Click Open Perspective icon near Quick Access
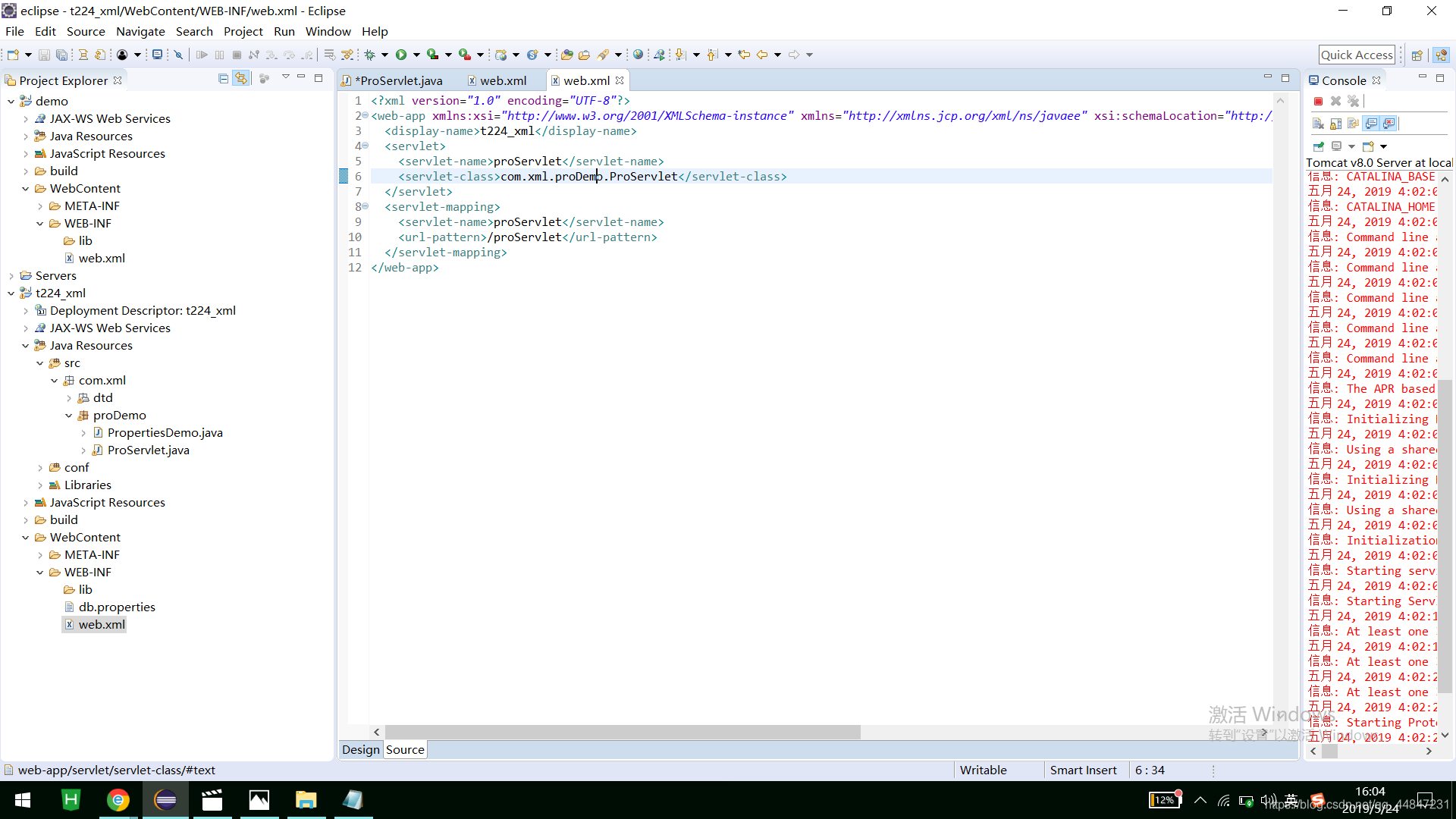 point(1417,55)
